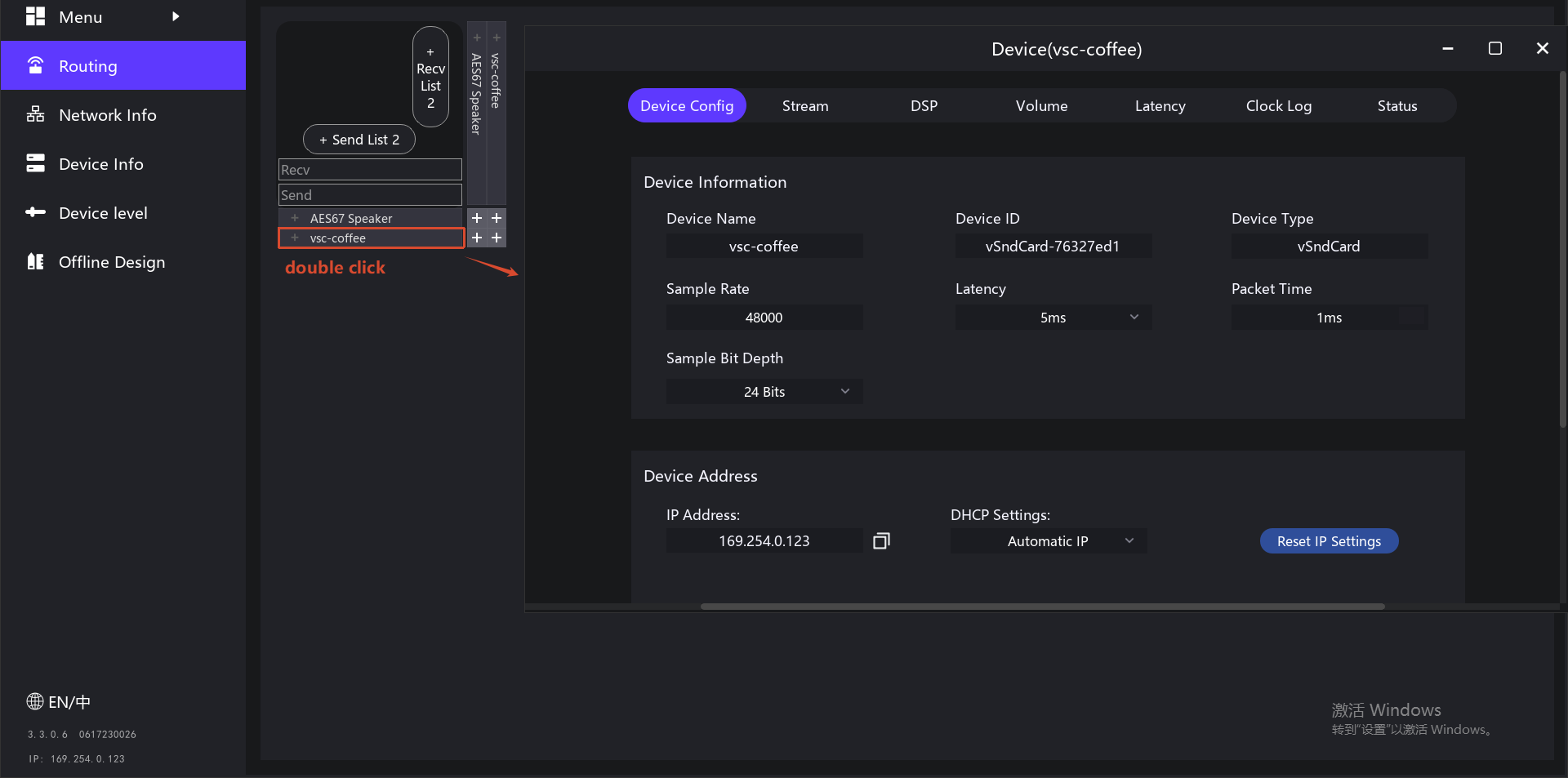
Task: Click the Recv filter field
Action: click(x=370, y=170)
